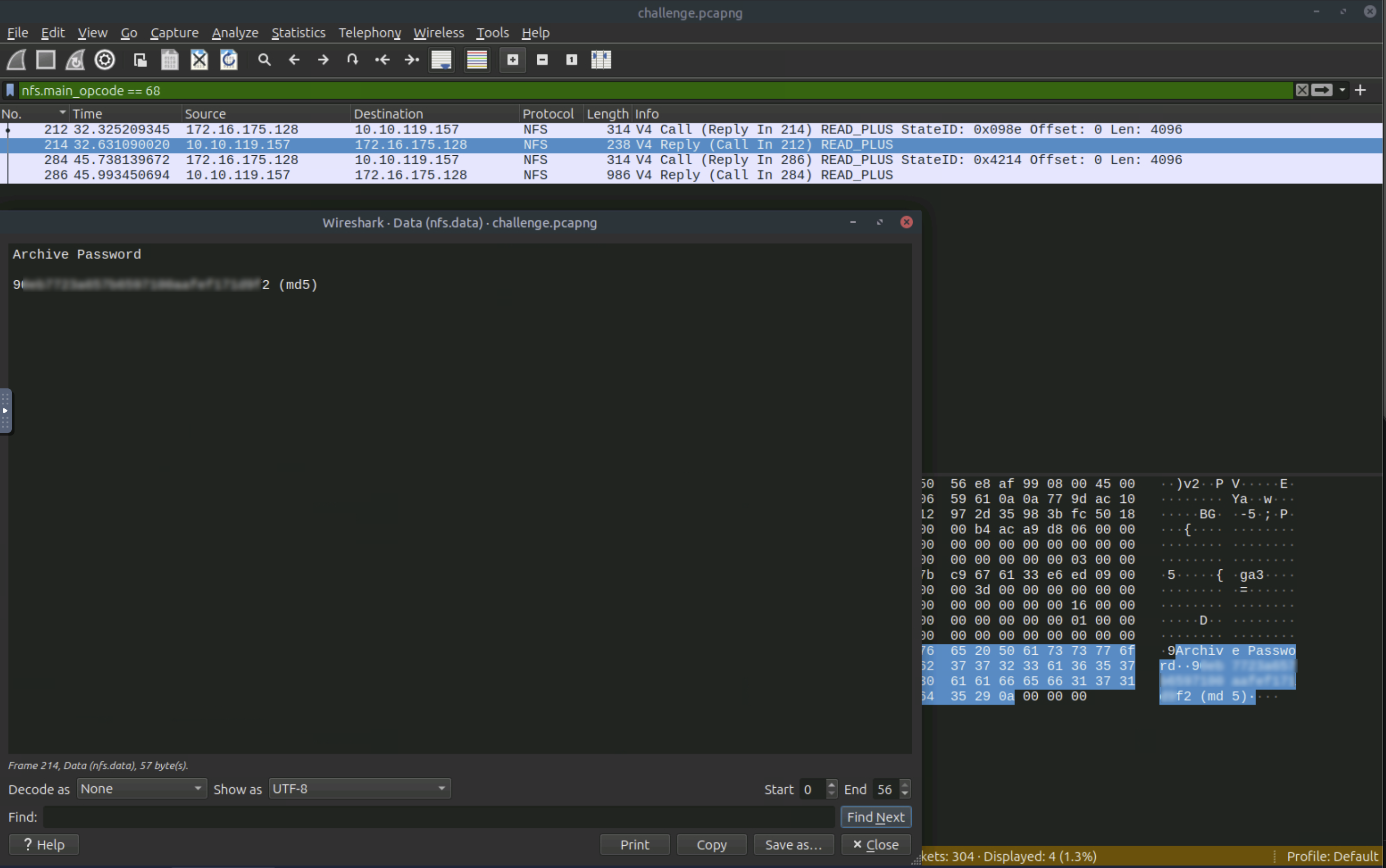Apply the display filter arrow
This screenshot has width=1386, height=868.
(1322, 90)
